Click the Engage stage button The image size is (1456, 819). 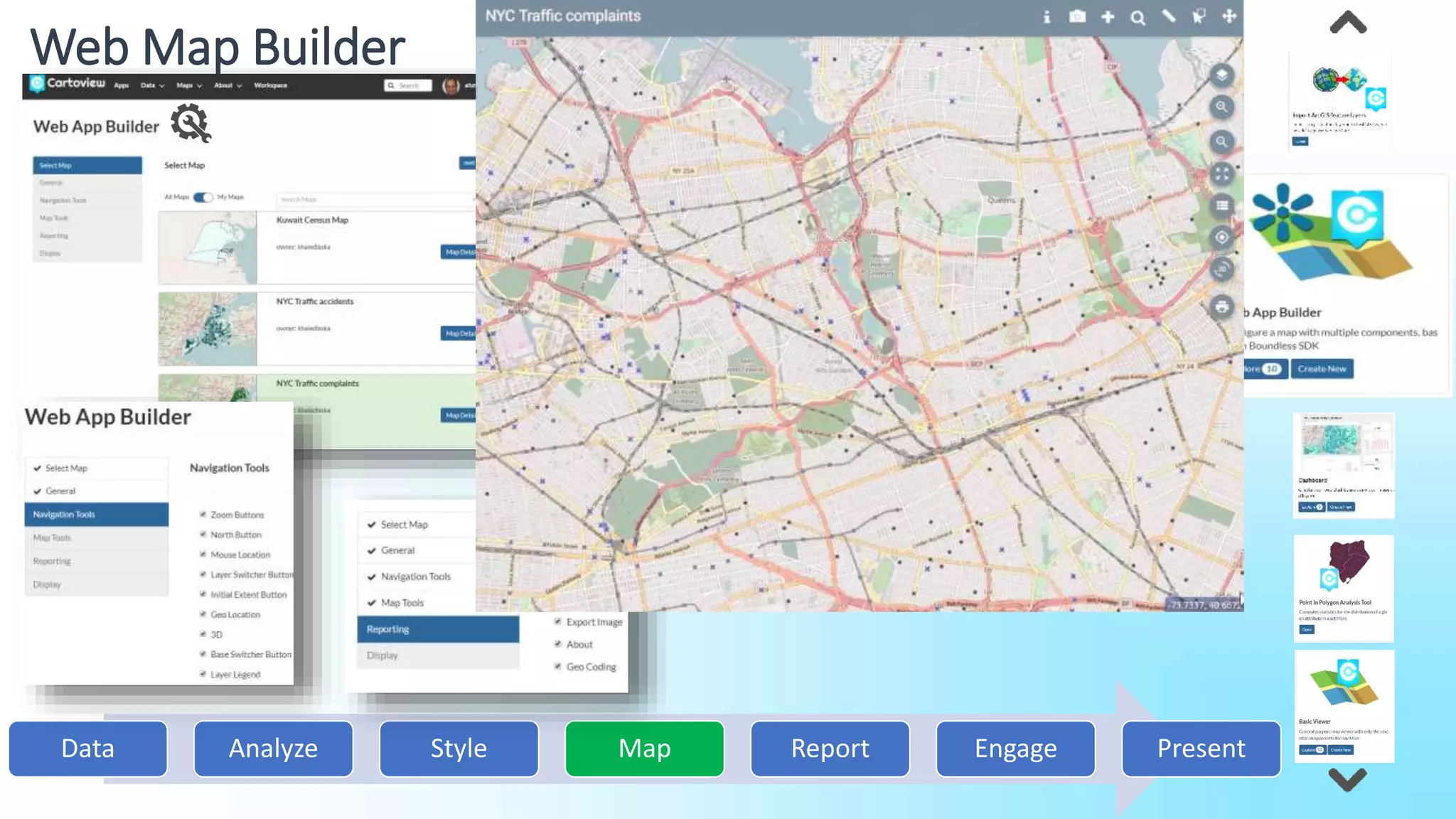tap(1015, 749)
